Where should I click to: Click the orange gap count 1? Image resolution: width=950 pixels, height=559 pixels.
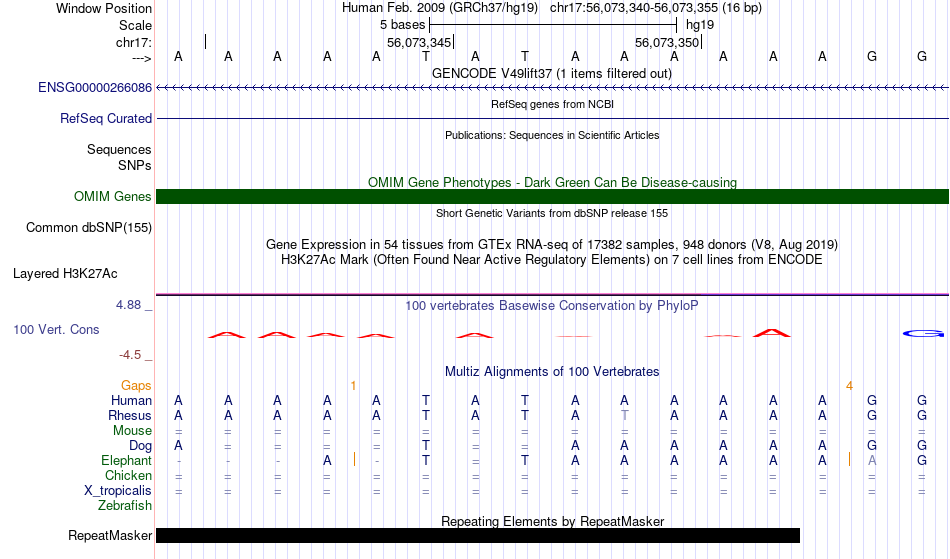click(353, 386)
